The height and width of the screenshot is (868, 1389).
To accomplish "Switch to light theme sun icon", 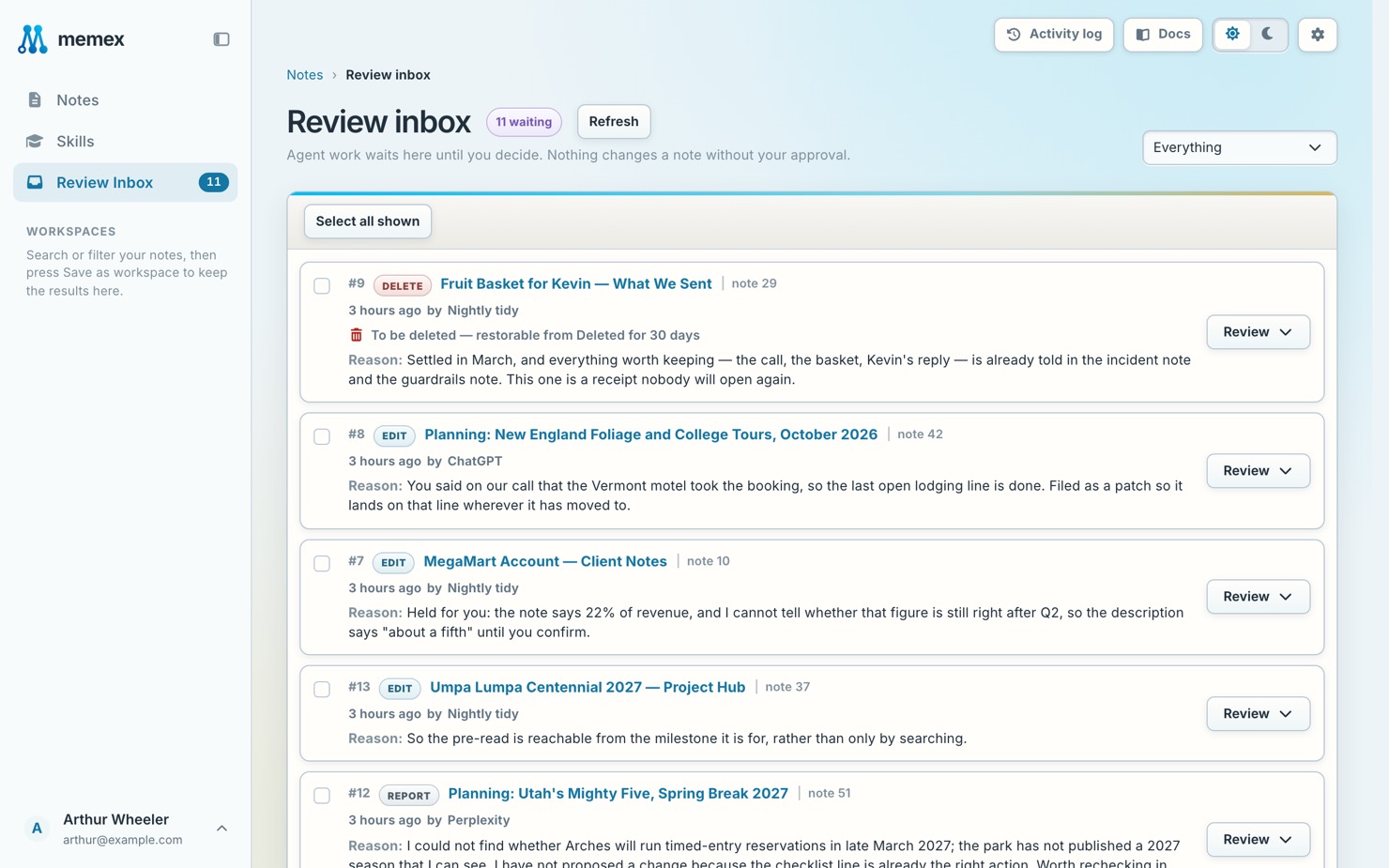I will coord(1232,35).
